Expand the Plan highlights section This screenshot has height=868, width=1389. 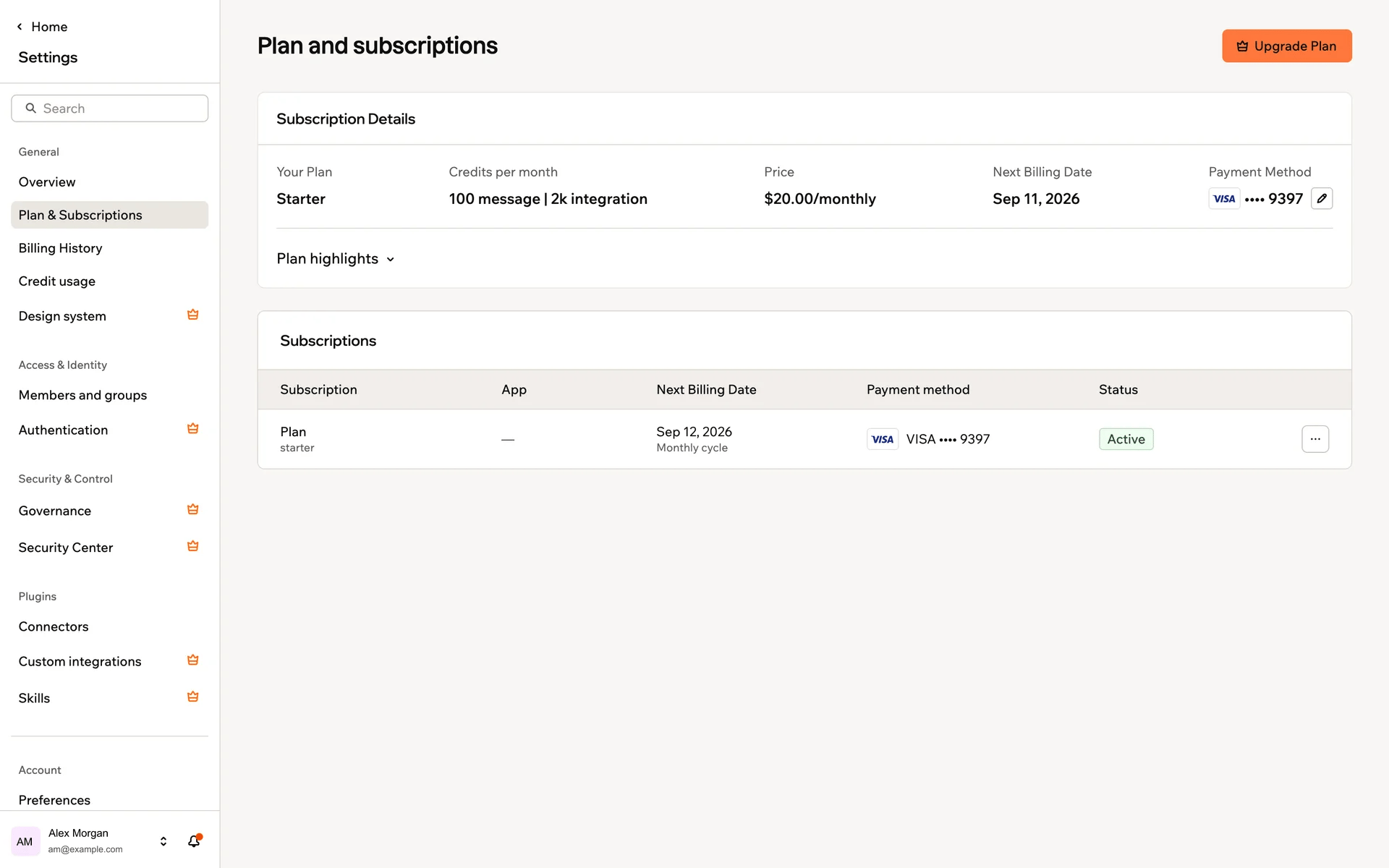click(336, 259)
